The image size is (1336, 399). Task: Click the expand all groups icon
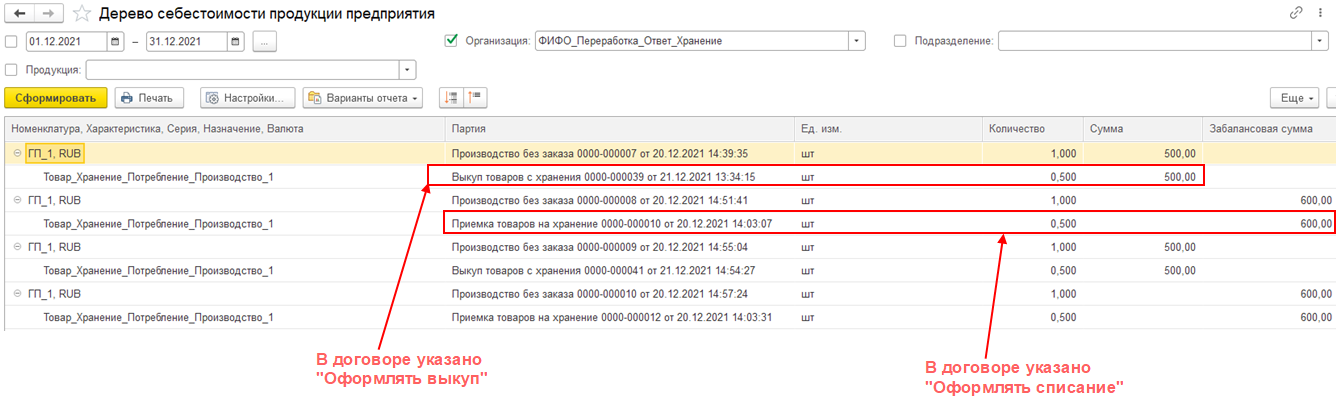450,97
